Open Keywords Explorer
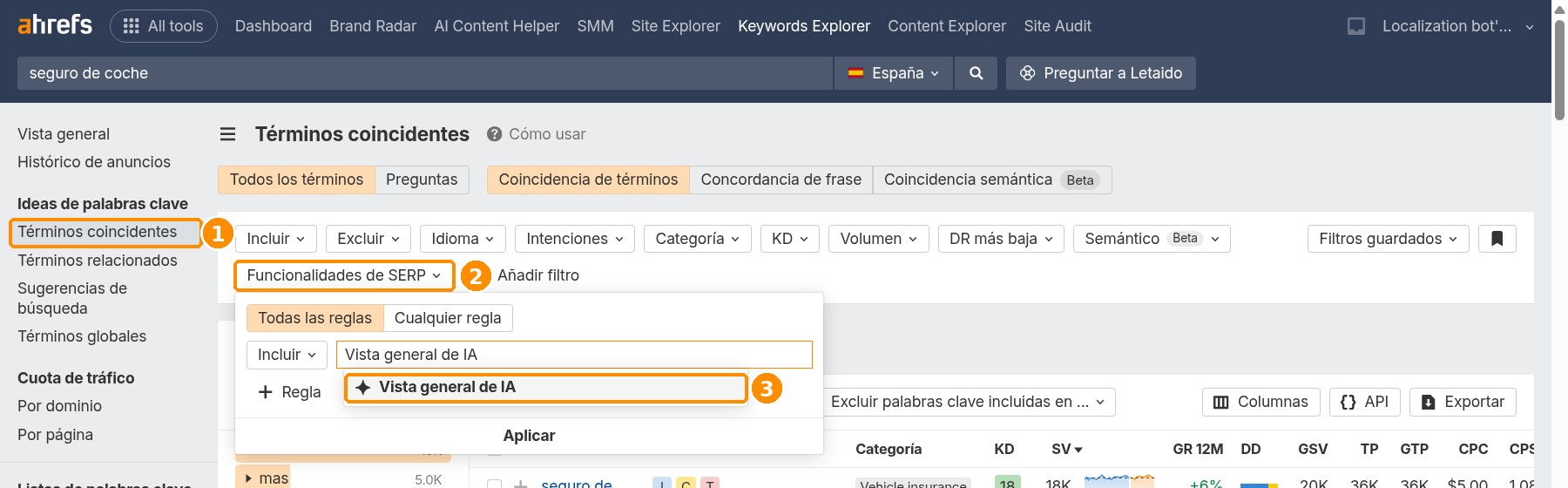This screenshot has height=488, width=1568. tap(804, 26)
